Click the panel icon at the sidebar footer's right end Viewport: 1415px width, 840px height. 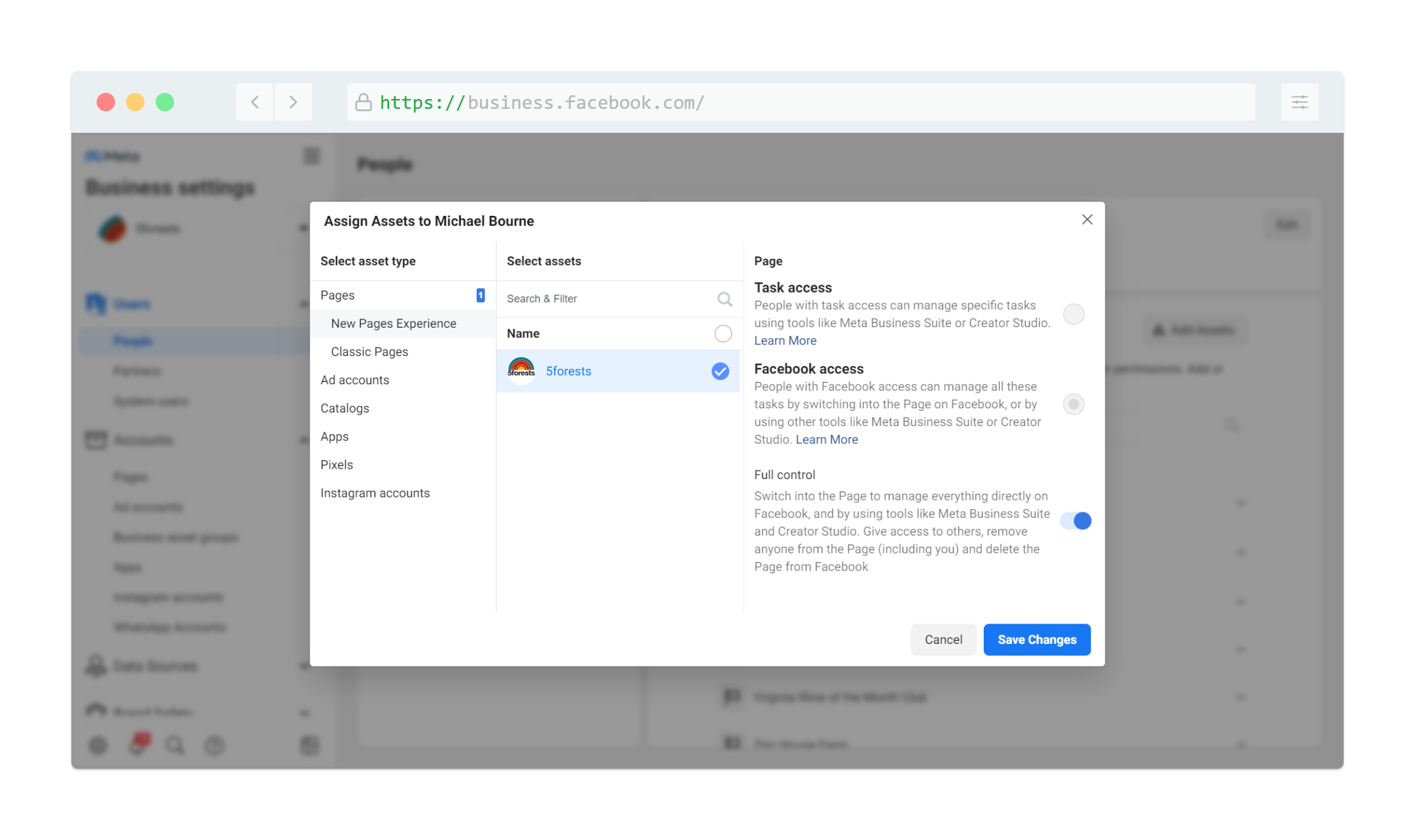coord(310,745)
